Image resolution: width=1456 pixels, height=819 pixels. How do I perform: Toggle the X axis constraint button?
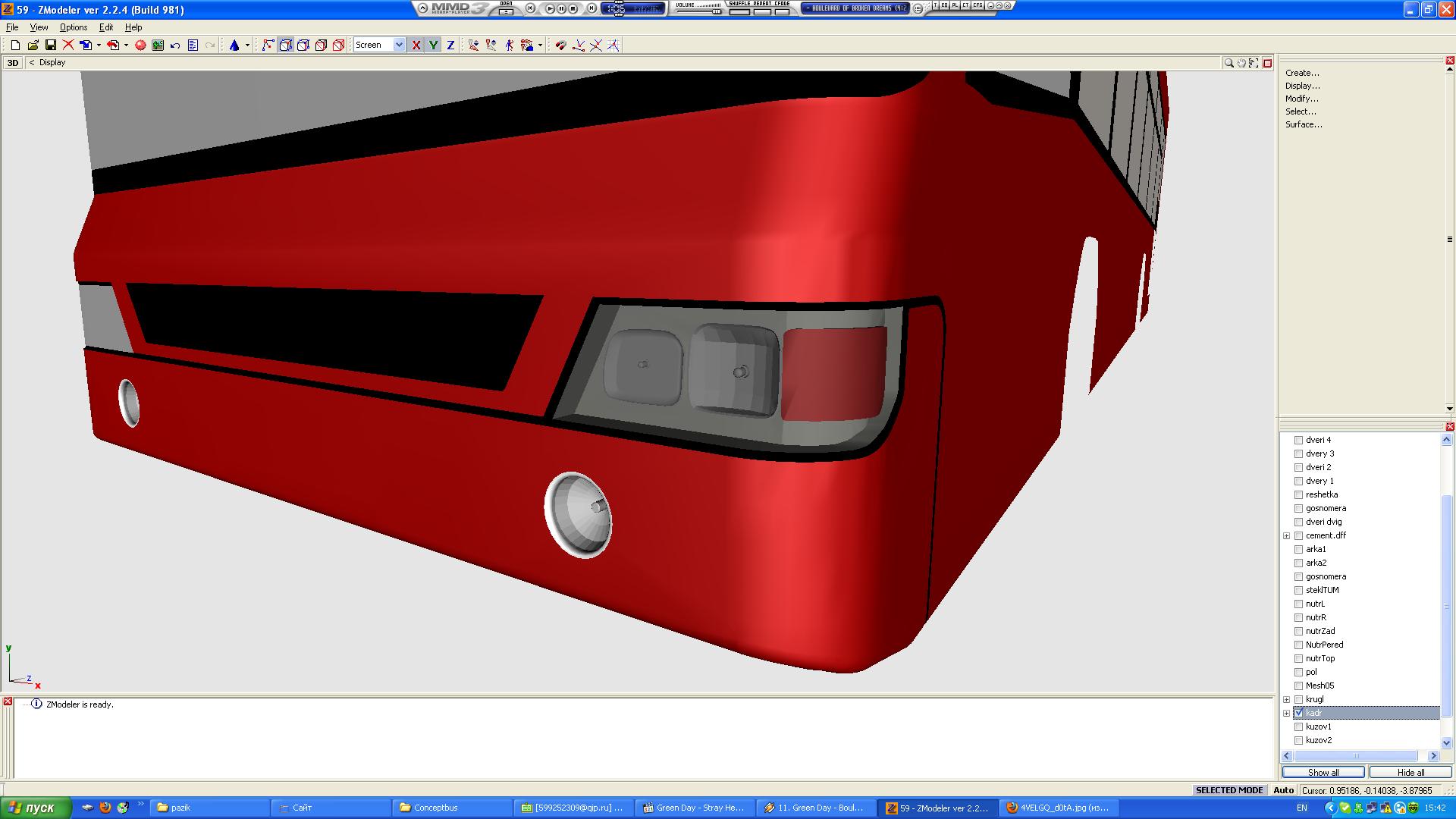(416, 45)
